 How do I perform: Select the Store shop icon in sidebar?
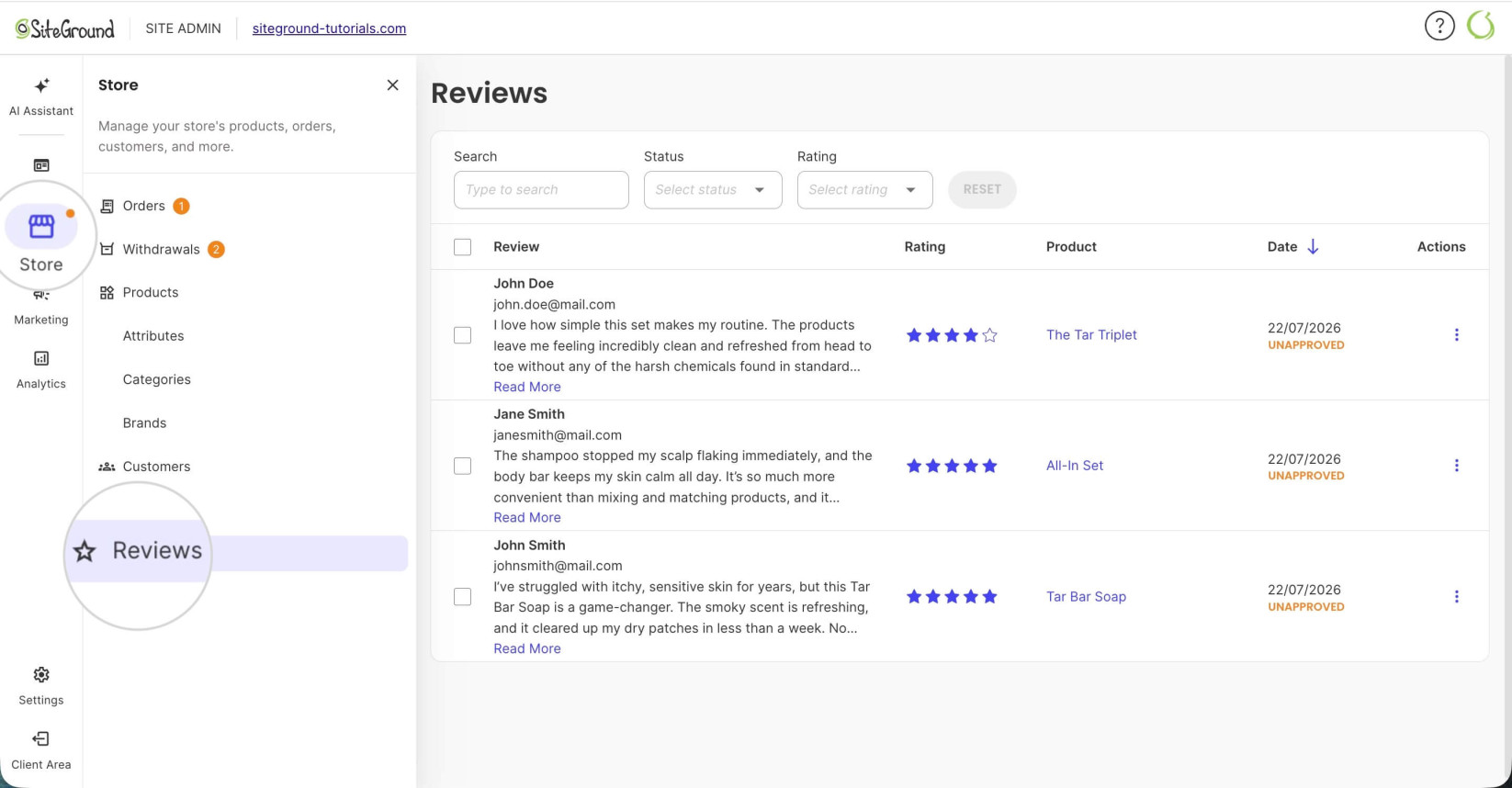click(41, 226)
